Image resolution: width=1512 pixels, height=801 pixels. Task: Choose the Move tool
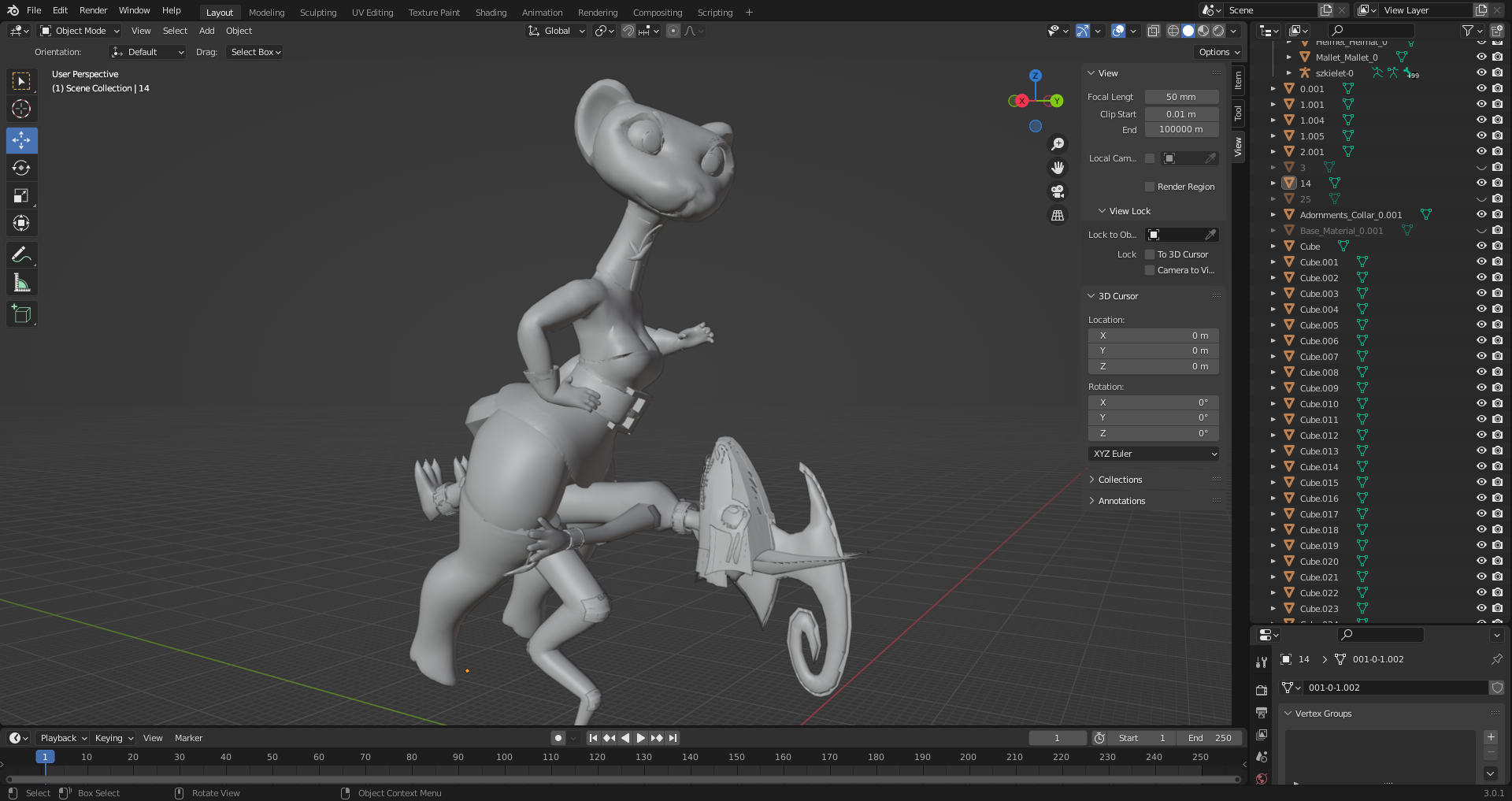click(21, 140)
